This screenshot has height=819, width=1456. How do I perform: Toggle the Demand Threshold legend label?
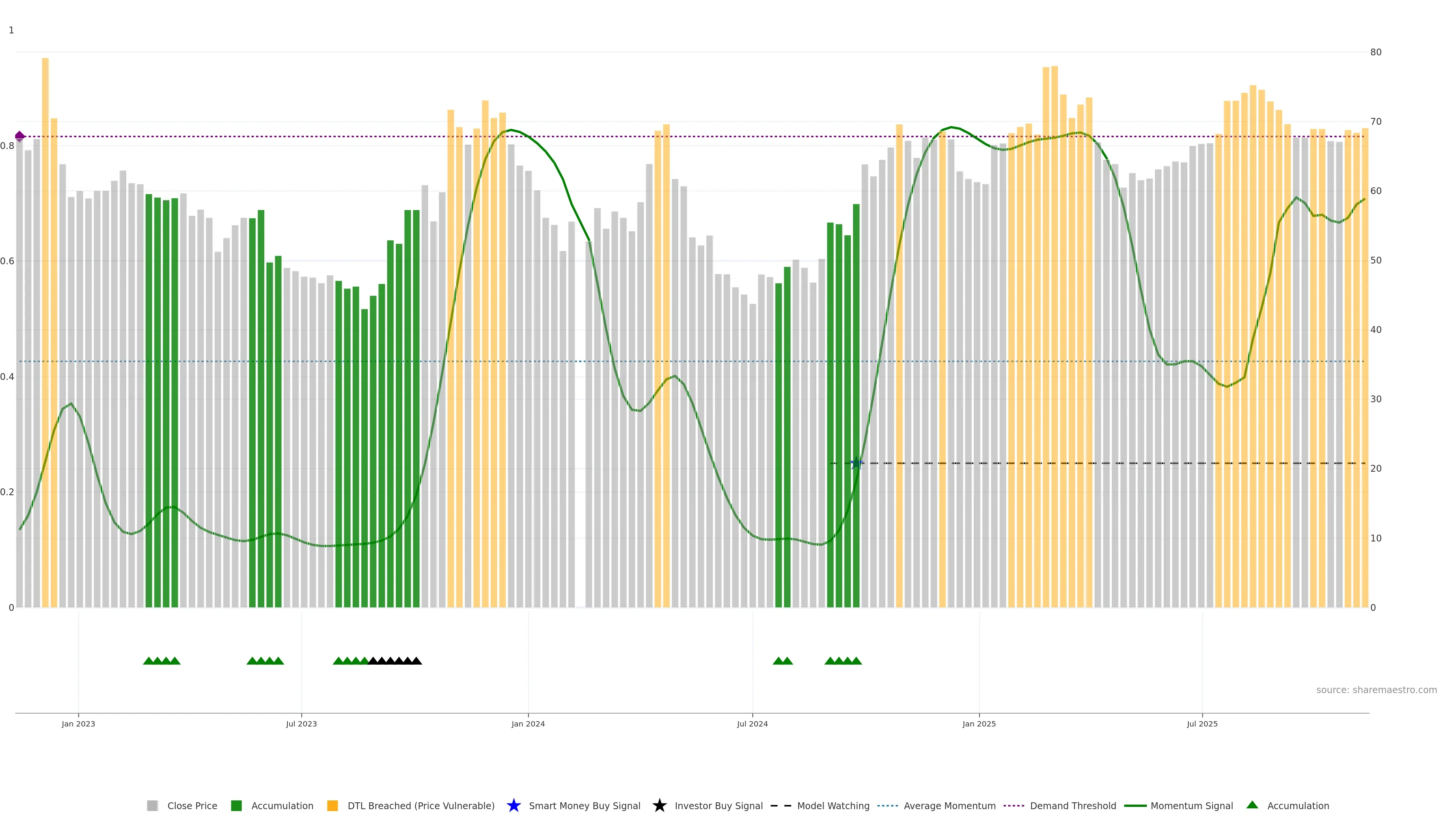1073,805
